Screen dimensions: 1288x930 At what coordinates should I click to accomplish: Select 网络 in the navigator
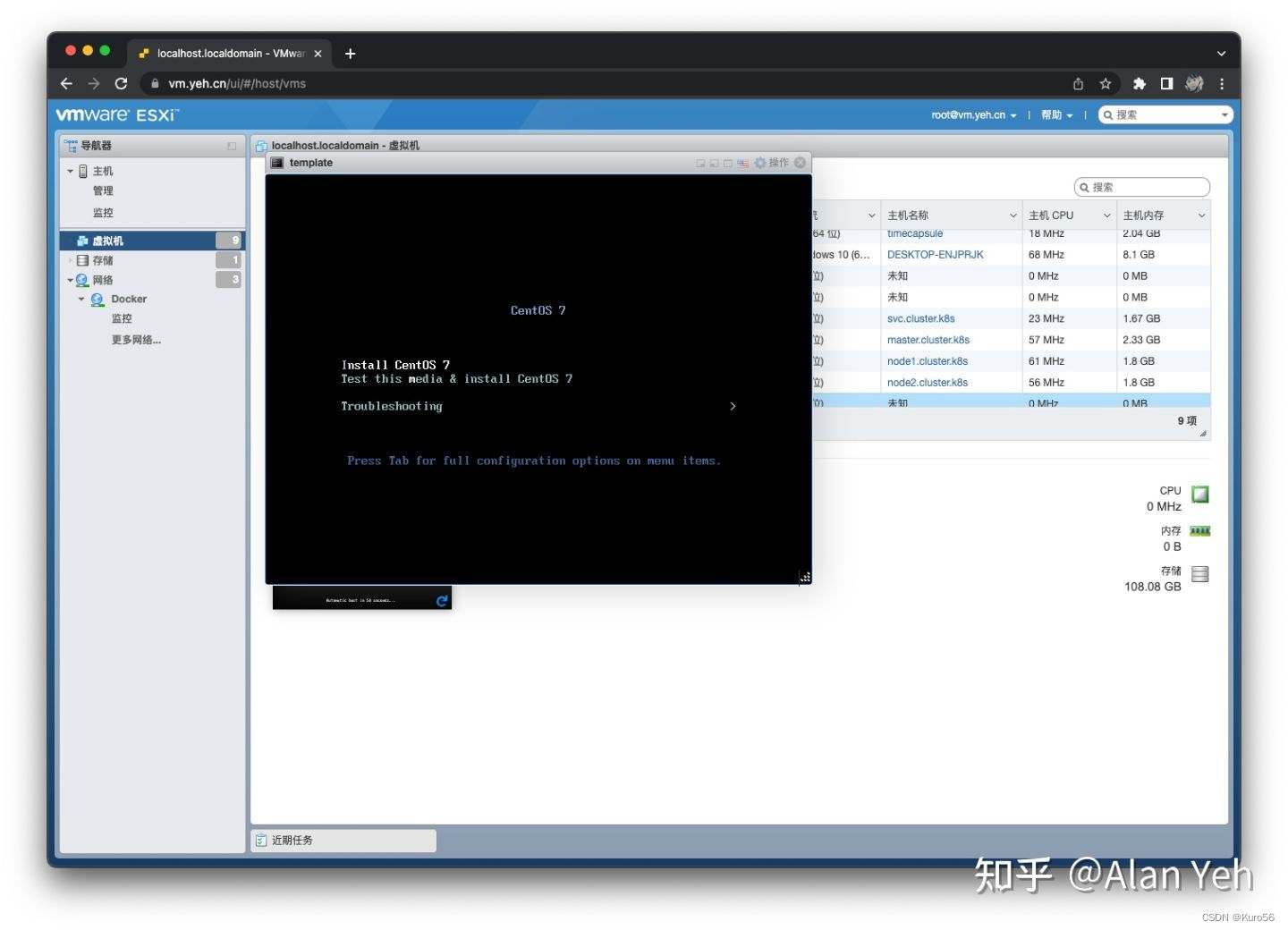tap(103, 280)
